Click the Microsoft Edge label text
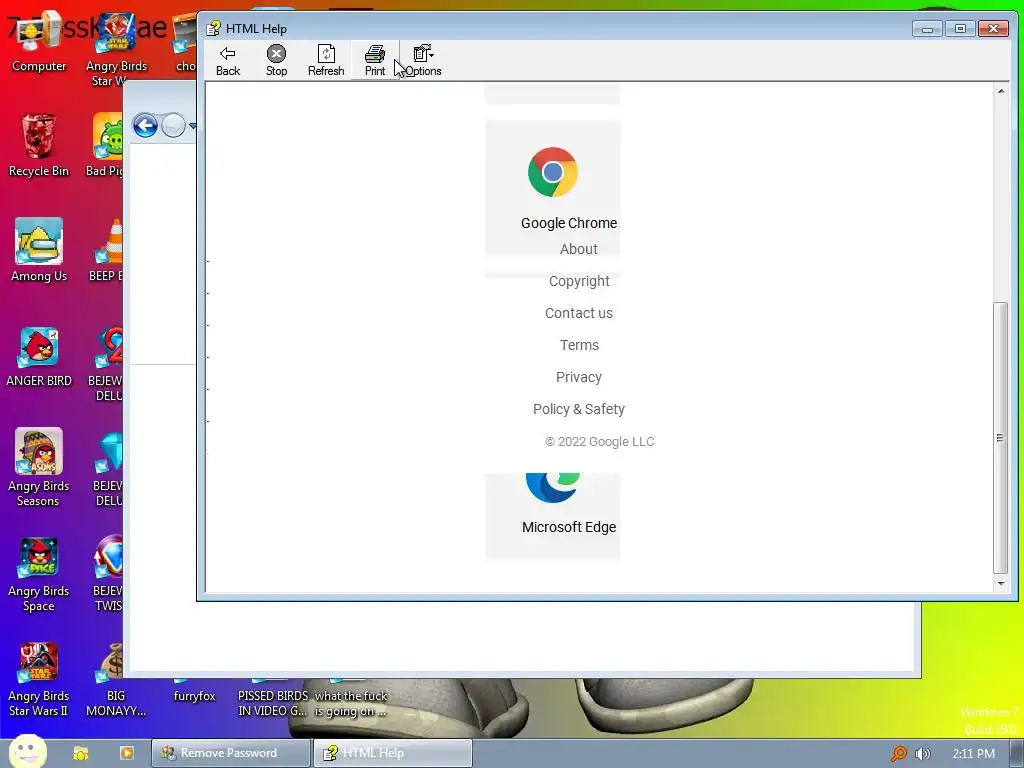The image size is (1024, 768). [x=569, y=527]
